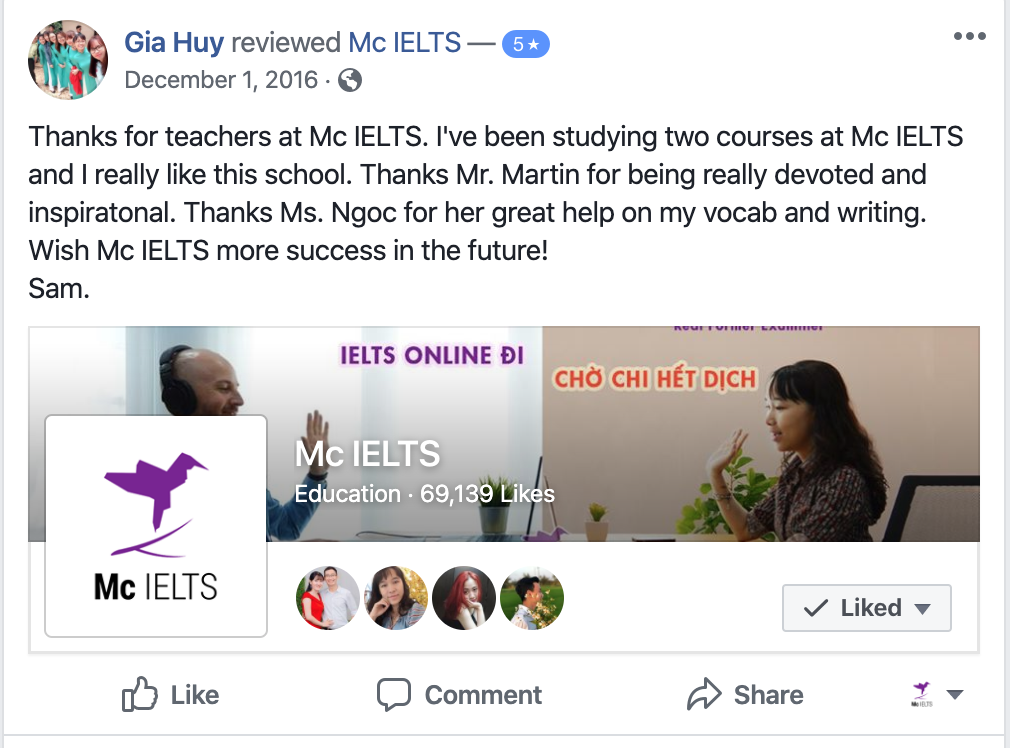Click the second friend avatar with long dark hair
Screen dimensions: 1010x748
(x=396, y=598)
